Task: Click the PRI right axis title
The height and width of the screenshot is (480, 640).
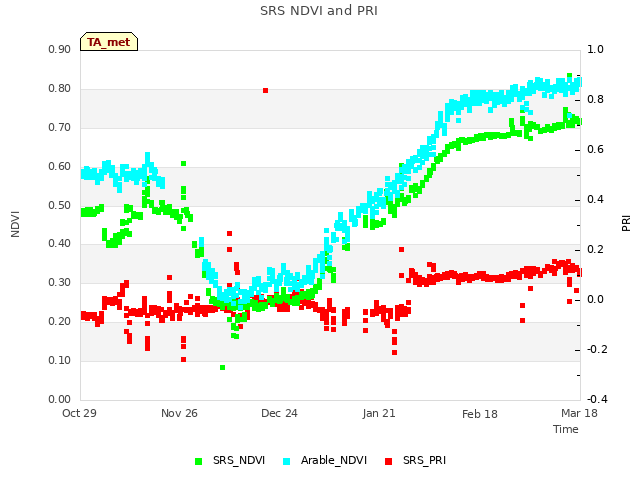Action: 626,224
